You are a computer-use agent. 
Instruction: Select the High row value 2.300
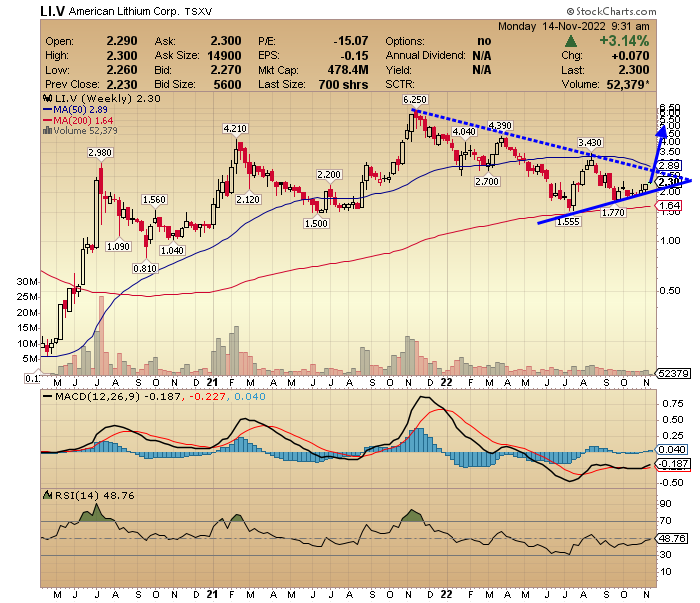pos(122,56)
